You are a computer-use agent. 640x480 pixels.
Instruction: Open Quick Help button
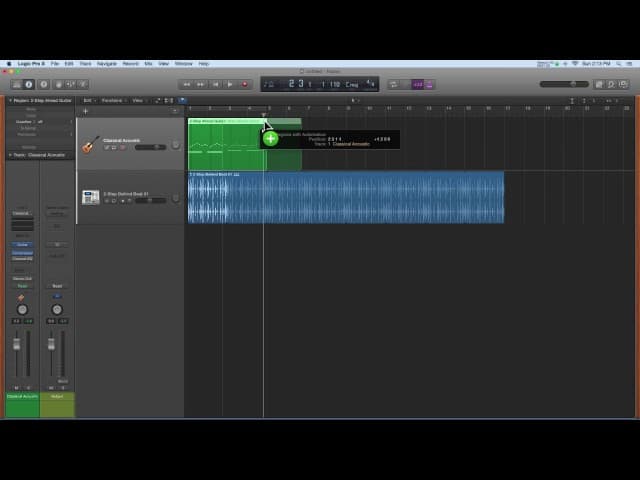tap(44, 84)
